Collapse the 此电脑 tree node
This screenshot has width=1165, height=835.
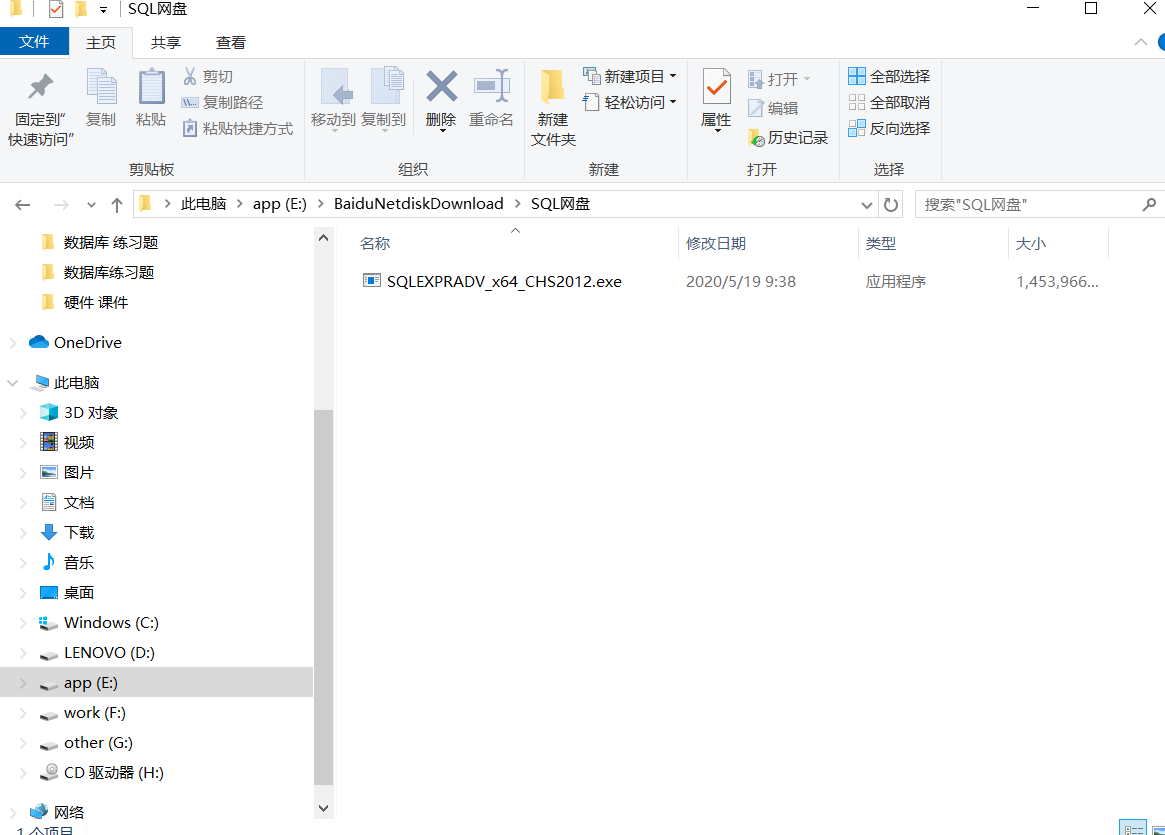click(13, 383)
